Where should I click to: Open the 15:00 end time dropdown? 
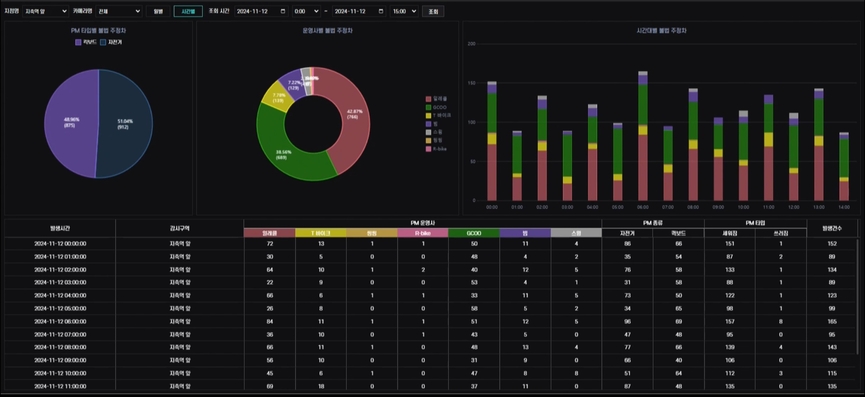pyautogui.click(x=404, y=11)
